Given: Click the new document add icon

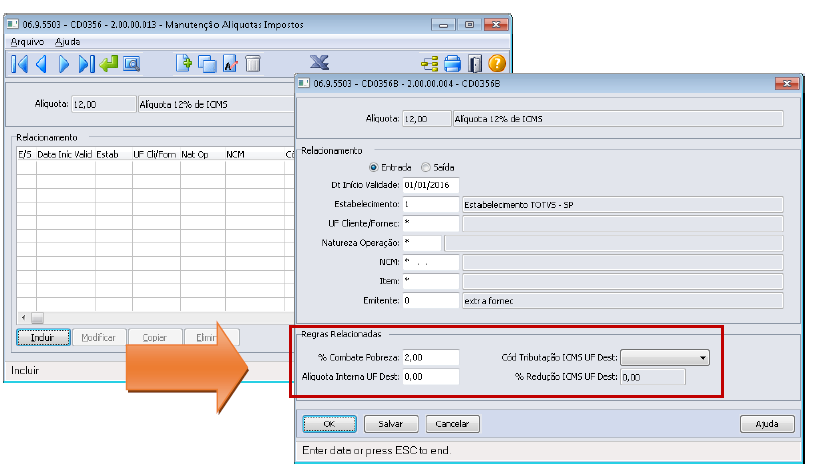Looking at the screenshot, I should [183, 63].
